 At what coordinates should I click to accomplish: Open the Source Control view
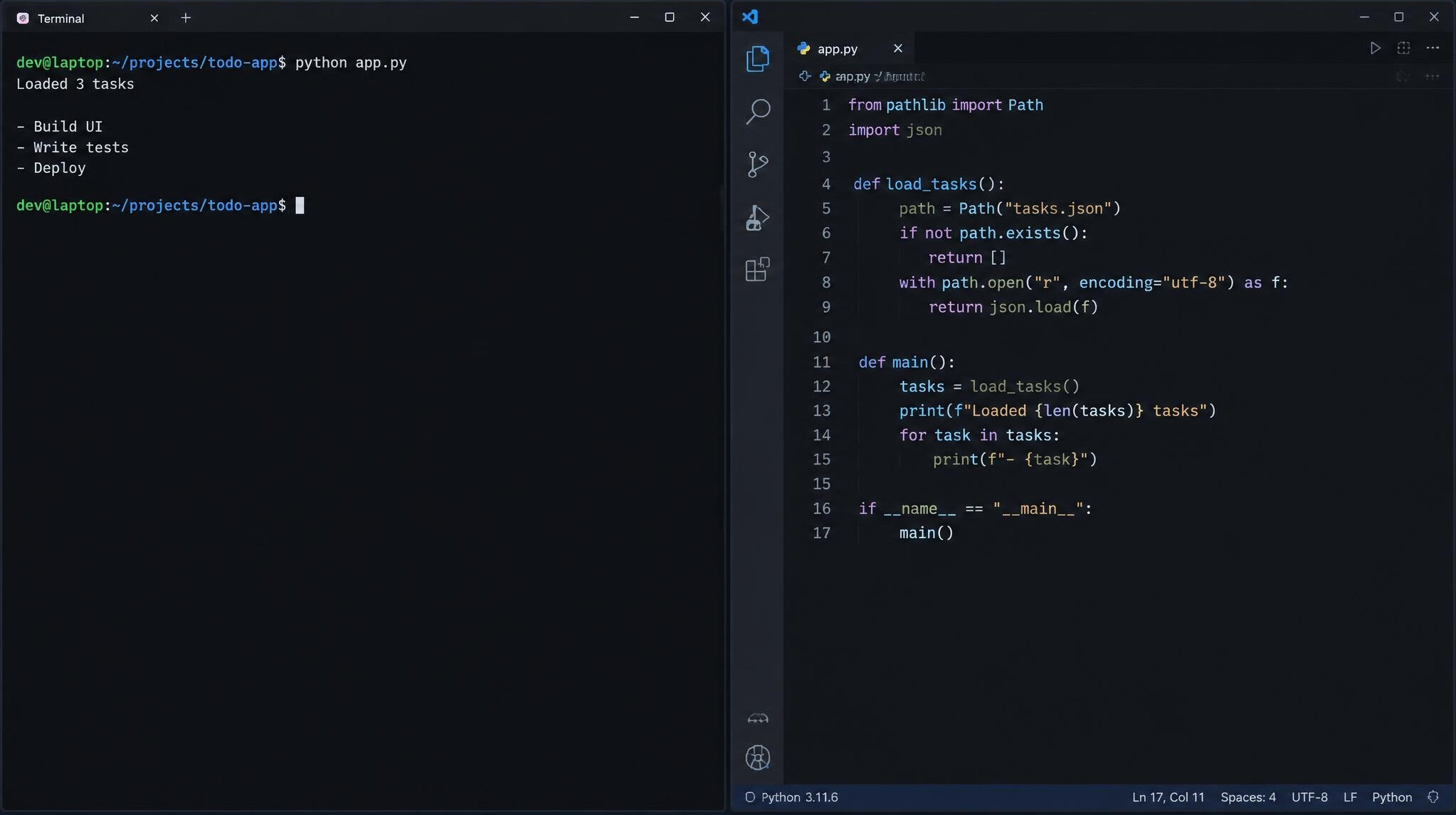[757, 164]
